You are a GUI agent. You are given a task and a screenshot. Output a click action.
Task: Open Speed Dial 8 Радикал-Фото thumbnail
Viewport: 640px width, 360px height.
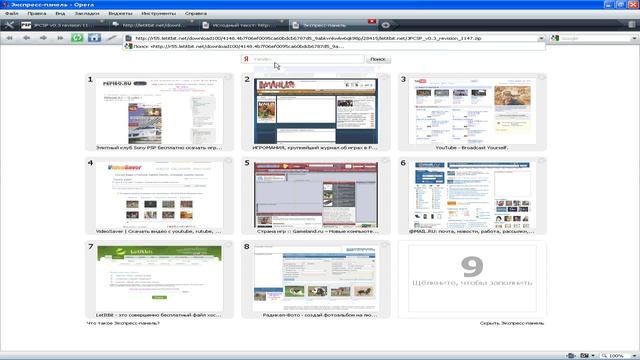tap(316, 278)
